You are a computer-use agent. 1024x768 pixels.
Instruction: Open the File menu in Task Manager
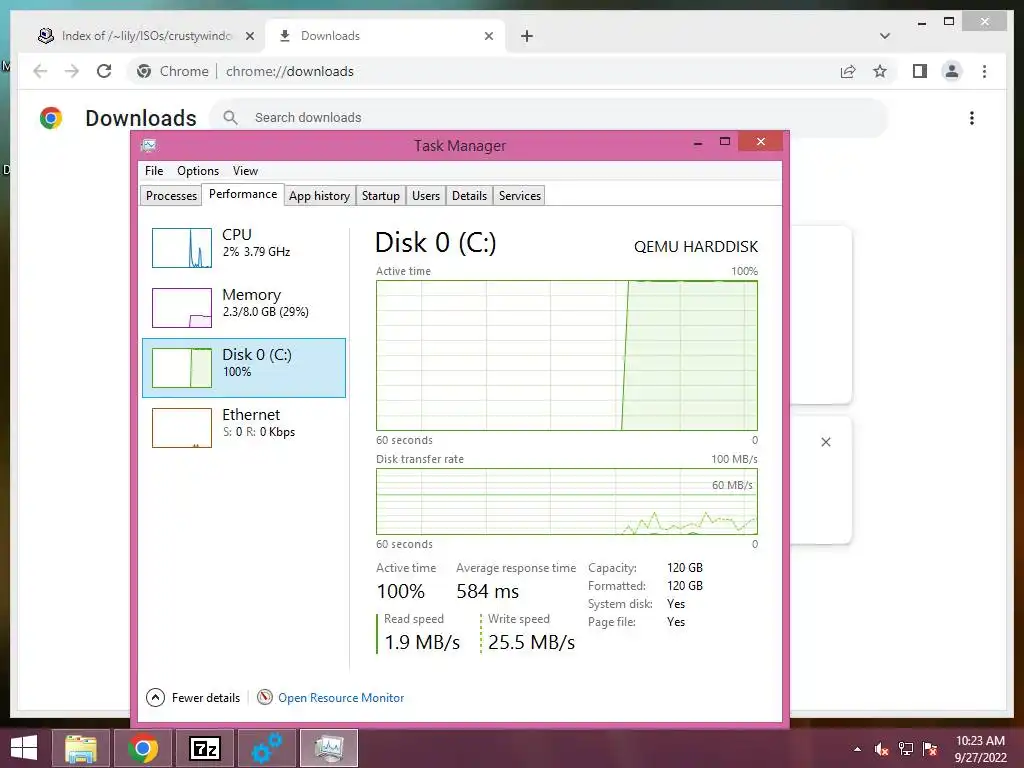point(154,171)
